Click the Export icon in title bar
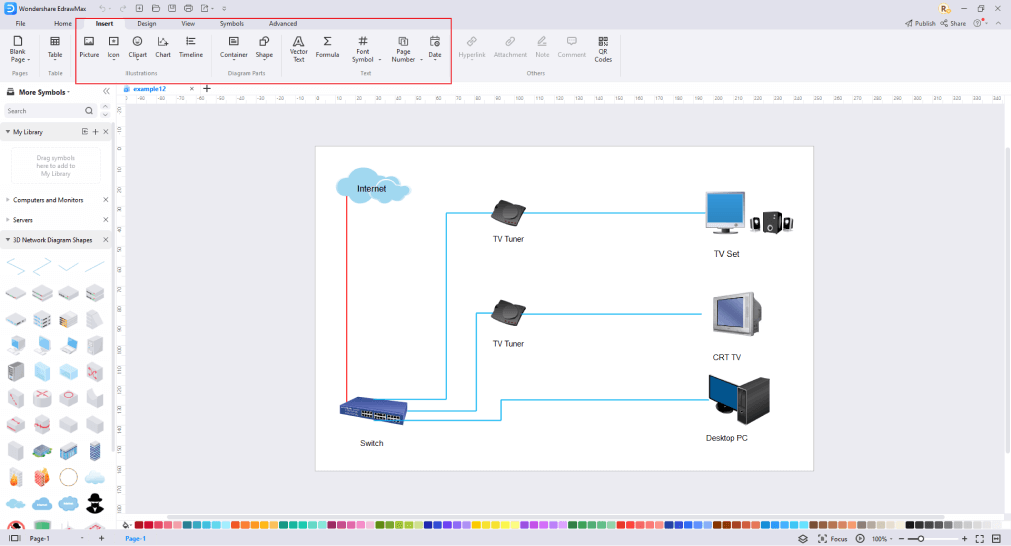 point(204,8)
